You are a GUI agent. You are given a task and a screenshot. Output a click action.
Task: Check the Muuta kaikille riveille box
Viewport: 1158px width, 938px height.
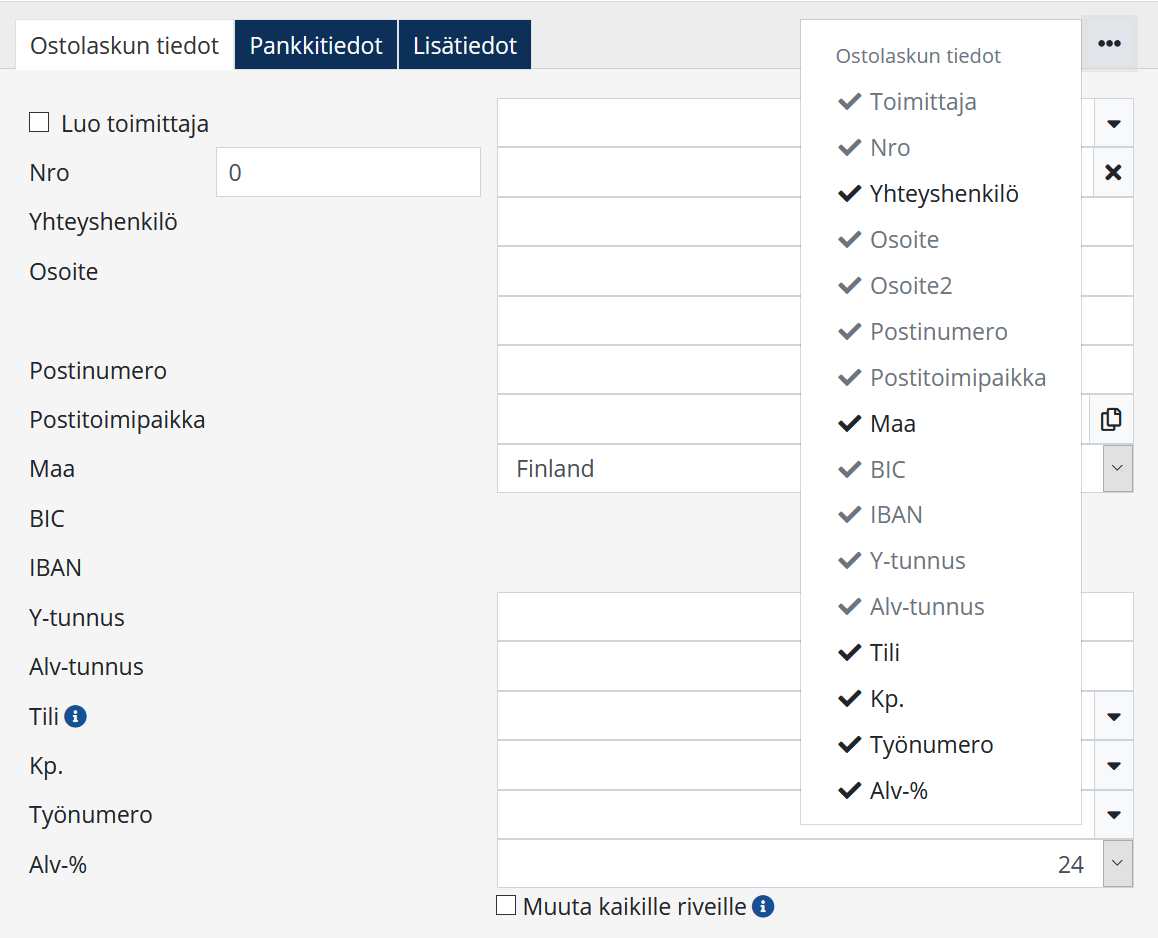507,906
